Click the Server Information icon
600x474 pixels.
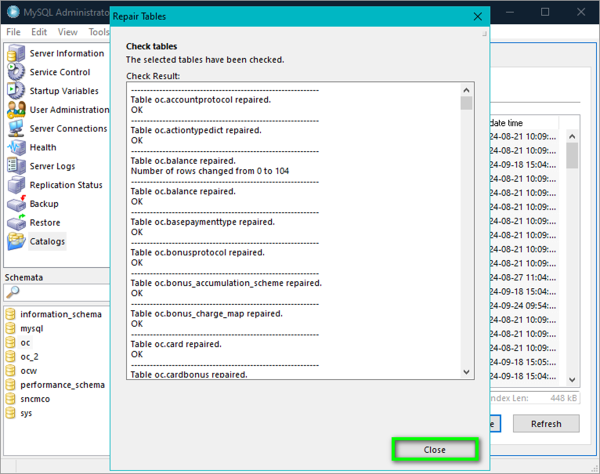16,54
